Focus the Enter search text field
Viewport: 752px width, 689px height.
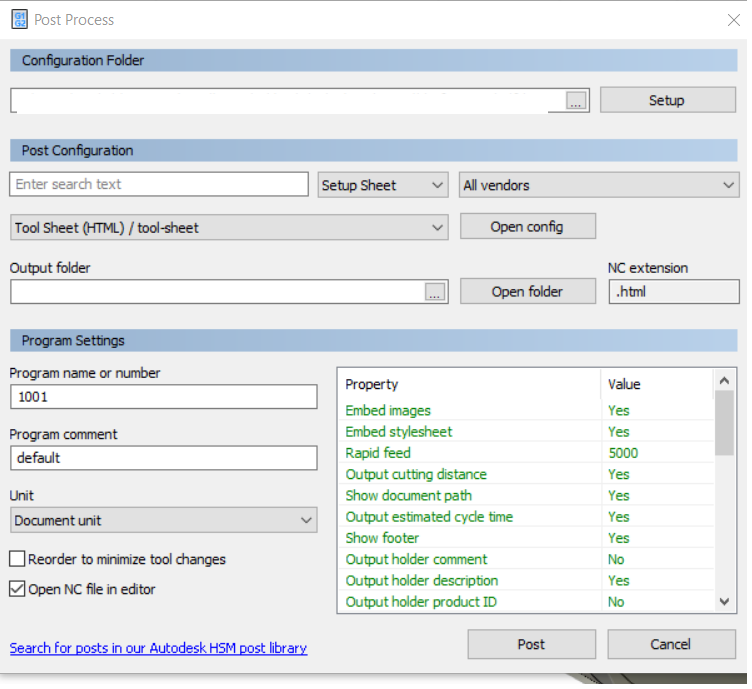coord(159,184)
